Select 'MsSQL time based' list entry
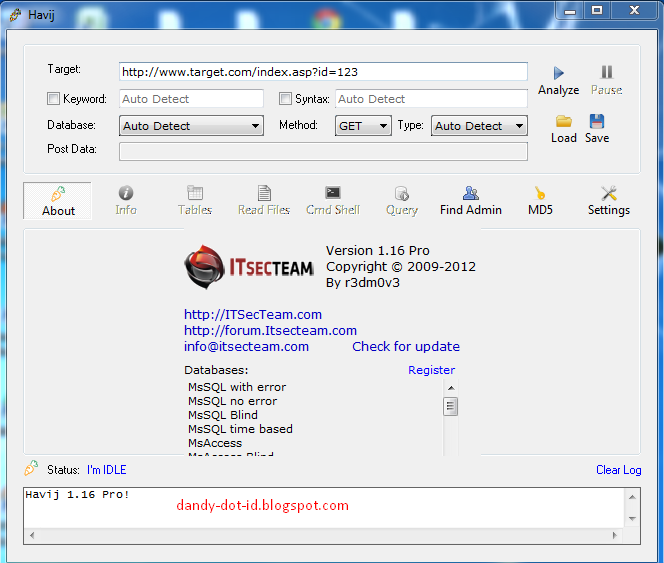 240,429
